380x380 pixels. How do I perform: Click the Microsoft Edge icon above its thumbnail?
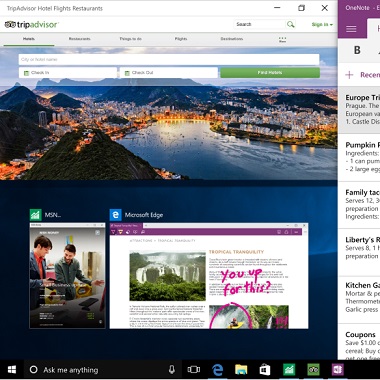coord(115,215)
